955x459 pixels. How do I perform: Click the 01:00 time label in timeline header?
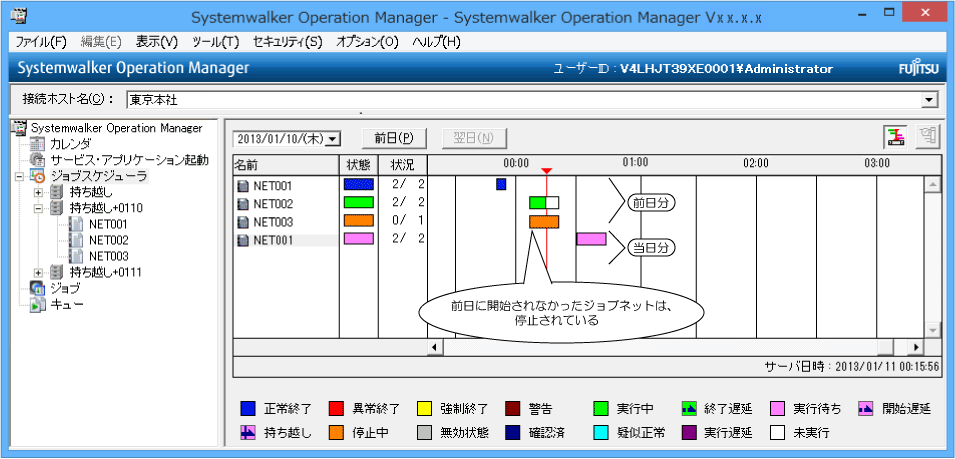point(635,163)
